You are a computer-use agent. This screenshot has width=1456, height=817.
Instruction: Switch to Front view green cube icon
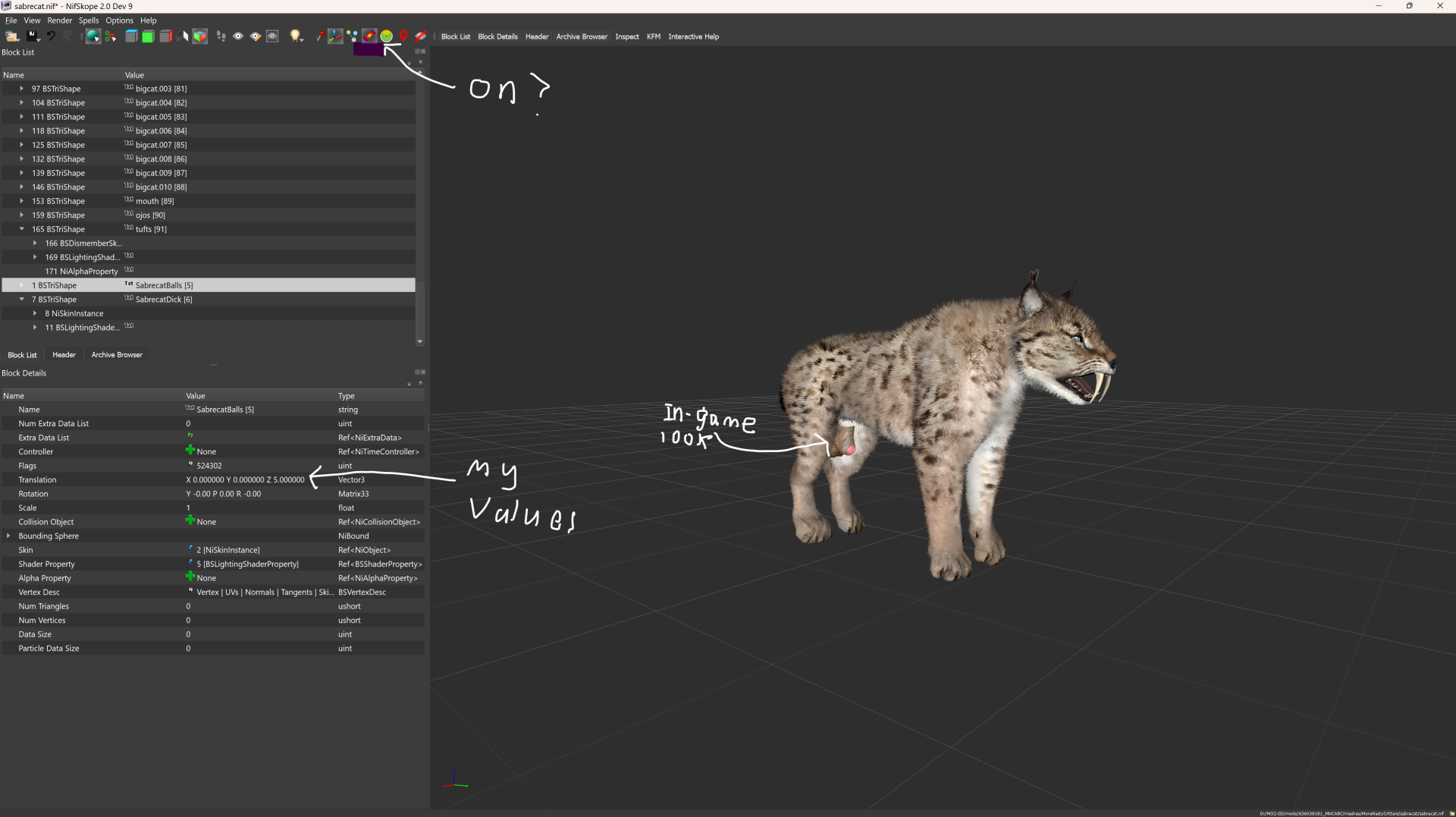coord(148,36)
